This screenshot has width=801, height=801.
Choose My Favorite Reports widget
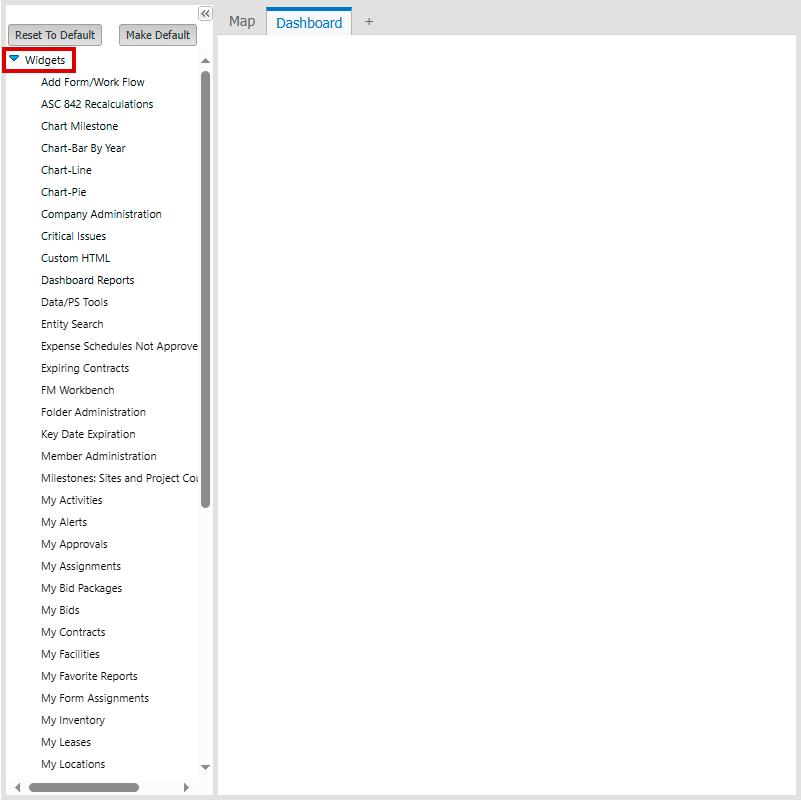click(89, 675)
